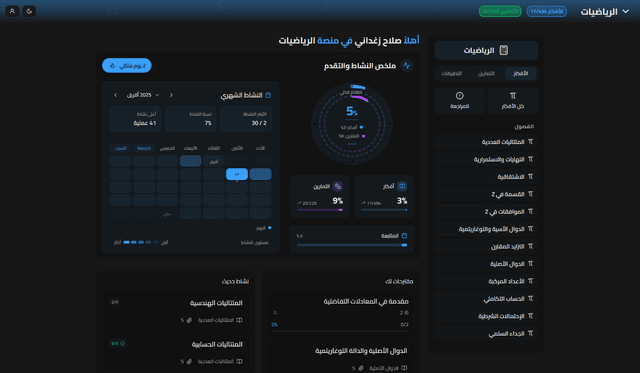Viewport: 640px width, 373px height.
Task: Open recent activity المتتاليات الحسابية
Action: [176, 353]
